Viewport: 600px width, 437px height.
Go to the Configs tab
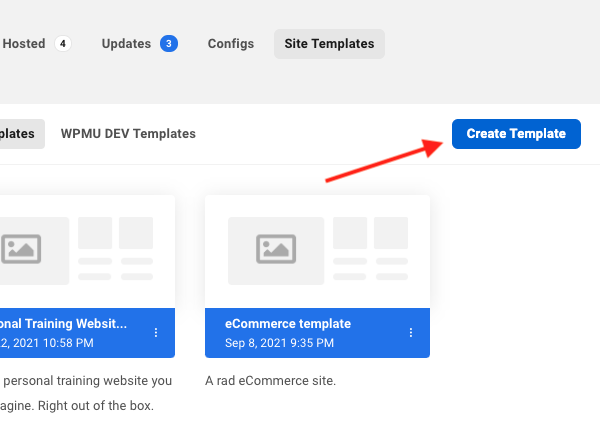[231, 44]
